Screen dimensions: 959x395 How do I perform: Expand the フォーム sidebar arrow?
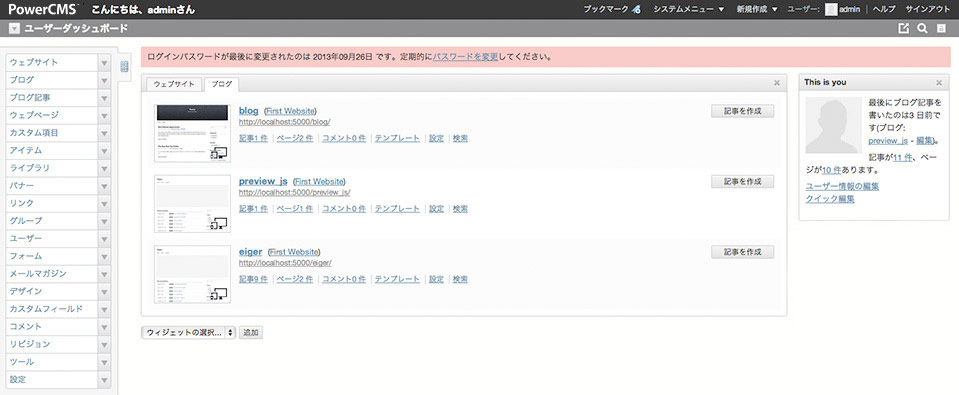(x=104, y=256)
